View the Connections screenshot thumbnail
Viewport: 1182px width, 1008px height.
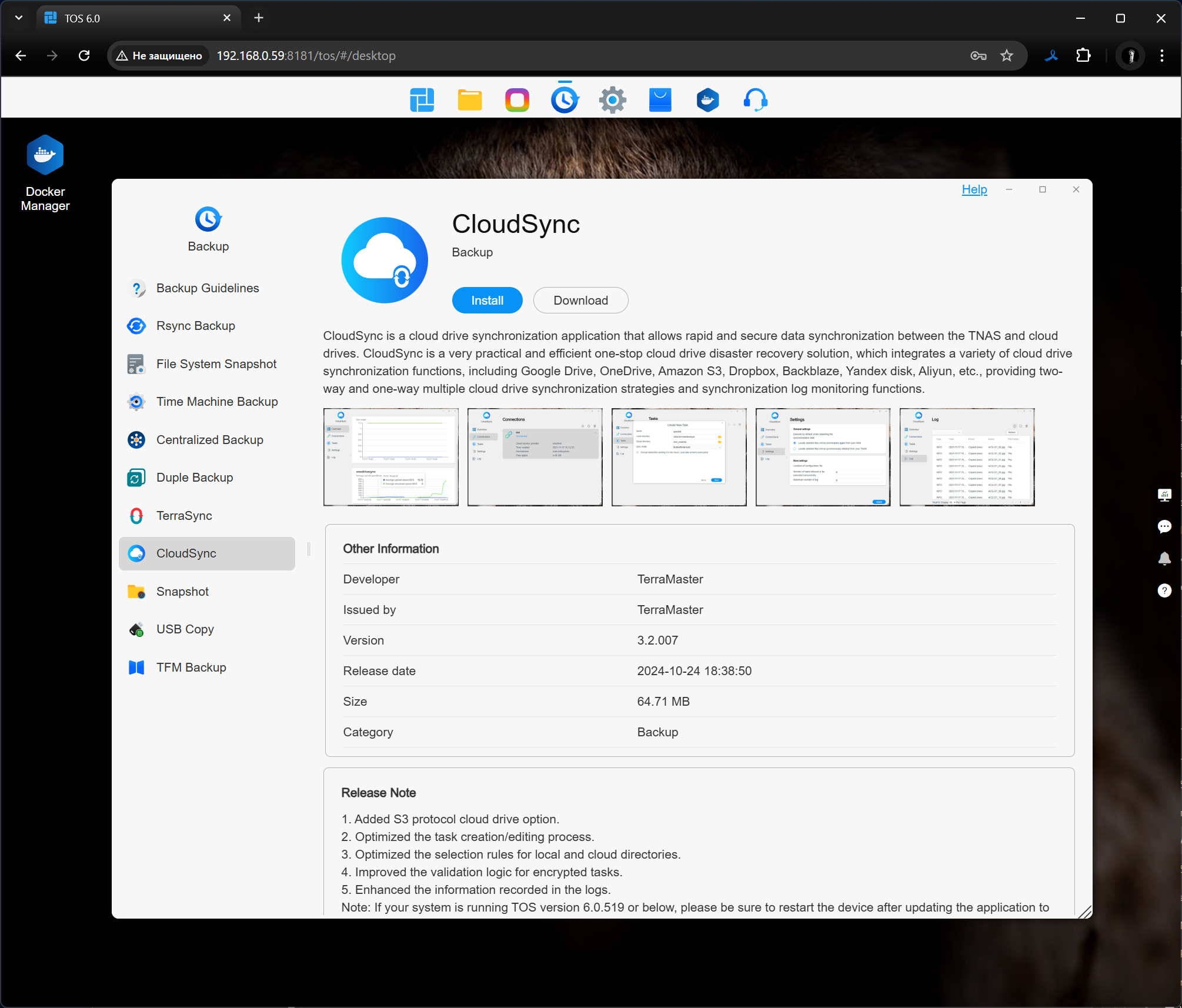tap(535, 457)
